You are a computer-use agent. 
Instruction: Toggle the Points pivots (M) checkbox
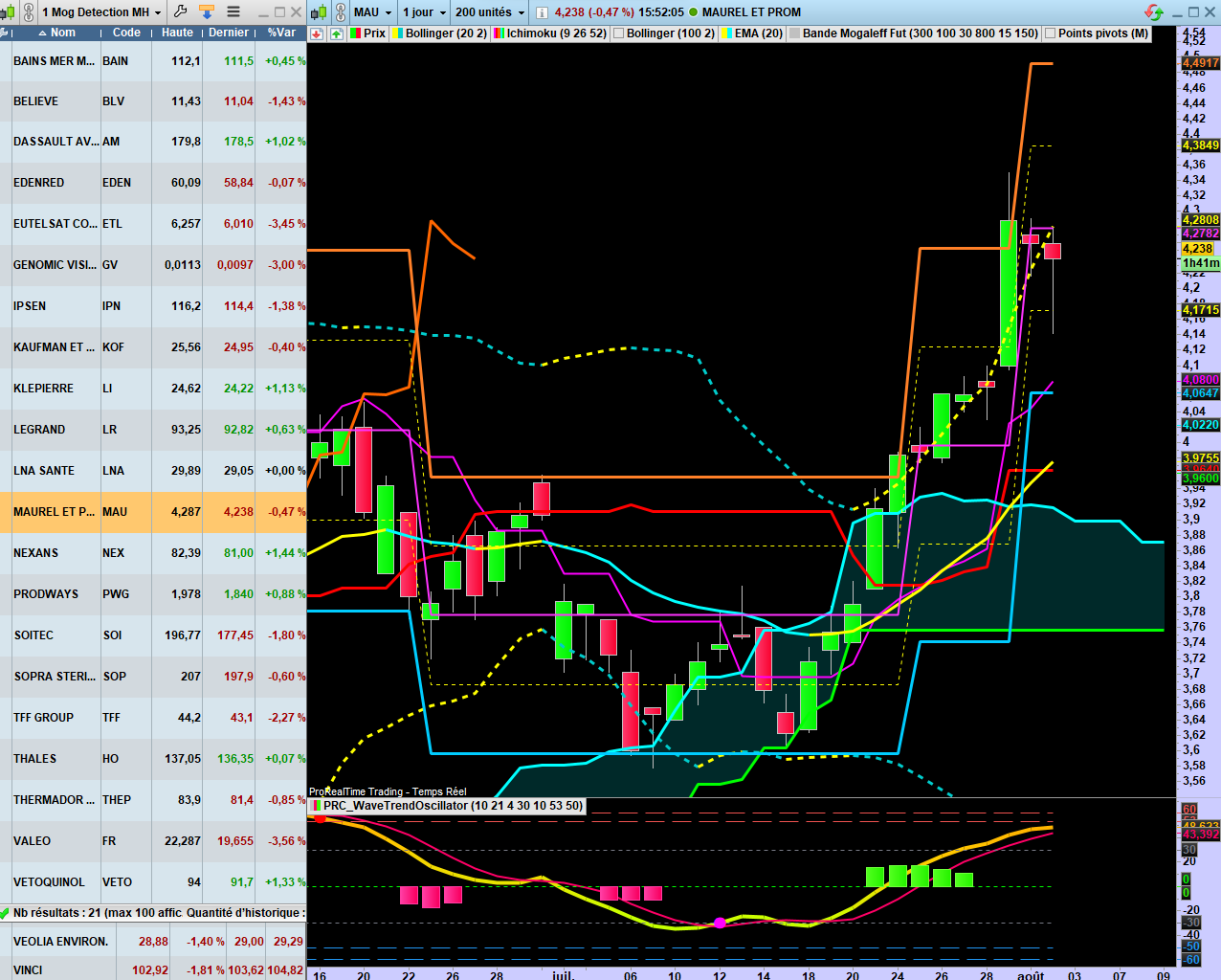[x=1051, y=33]
